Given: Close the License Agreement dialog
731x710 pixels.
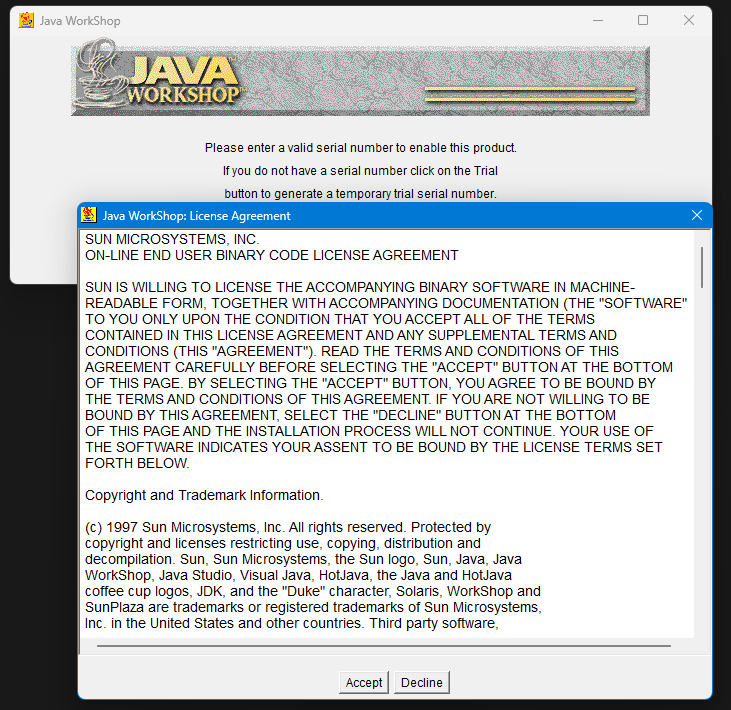Looking at the screenshot, I should tap(697, 215).
